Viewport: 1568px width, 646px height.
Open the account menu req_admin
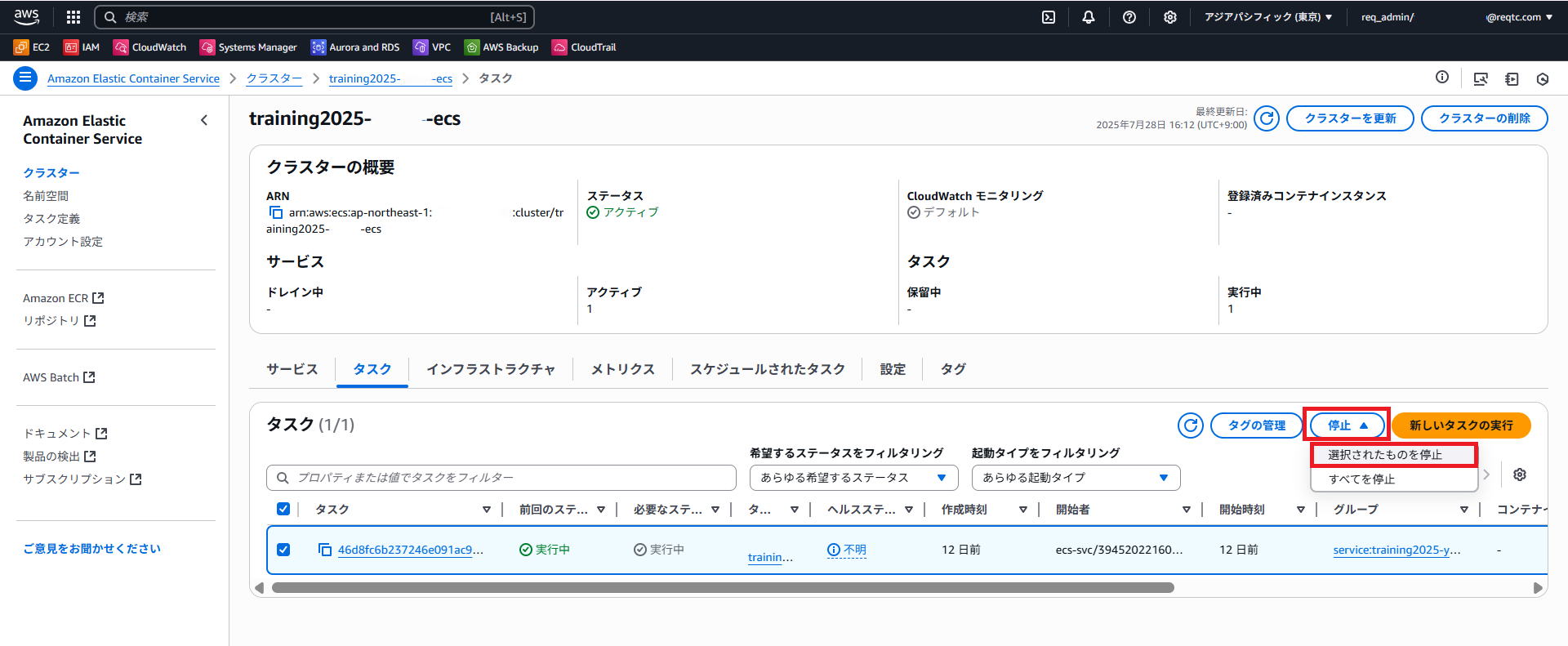pyautogui.click(x=1456, y=17)
